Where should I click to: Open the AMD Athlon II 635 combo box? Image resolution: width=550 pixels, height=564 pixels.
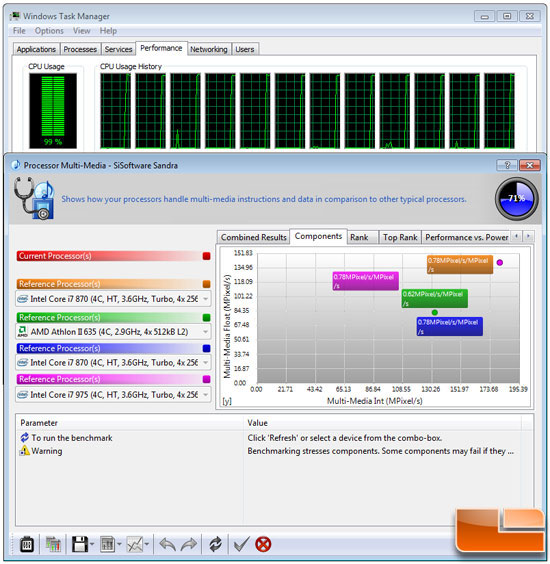coord(113,332)
